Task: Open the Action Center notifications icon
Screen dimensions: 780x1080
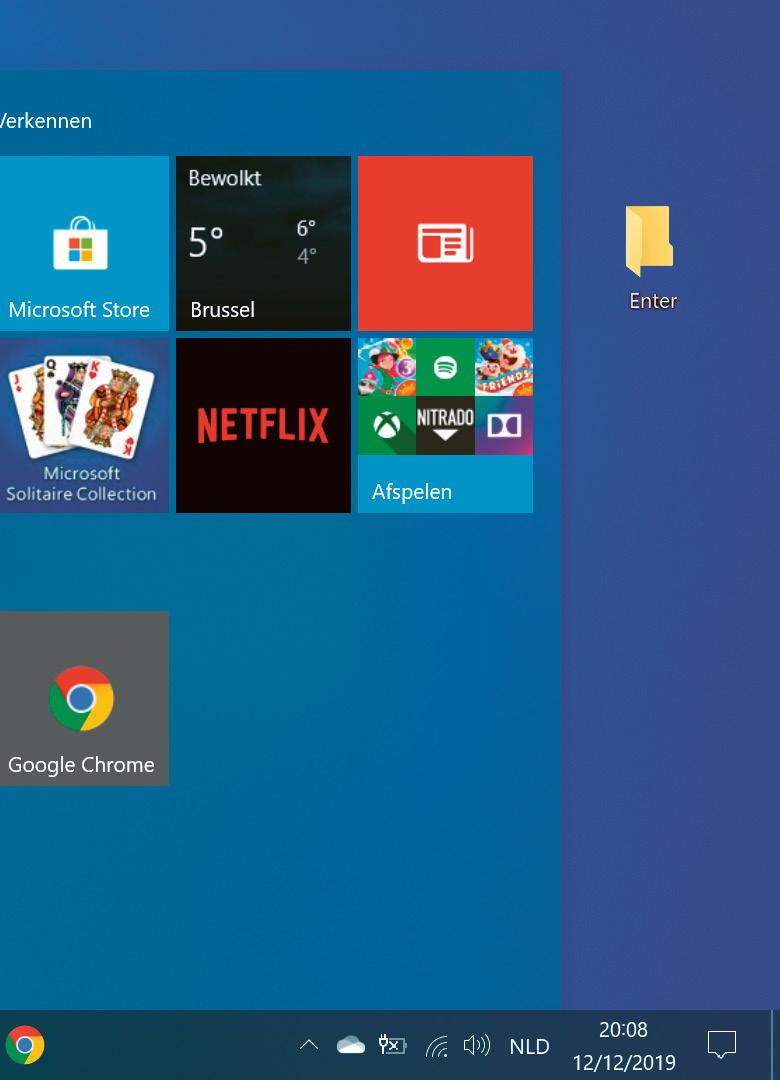Action: pos(722,1045)
